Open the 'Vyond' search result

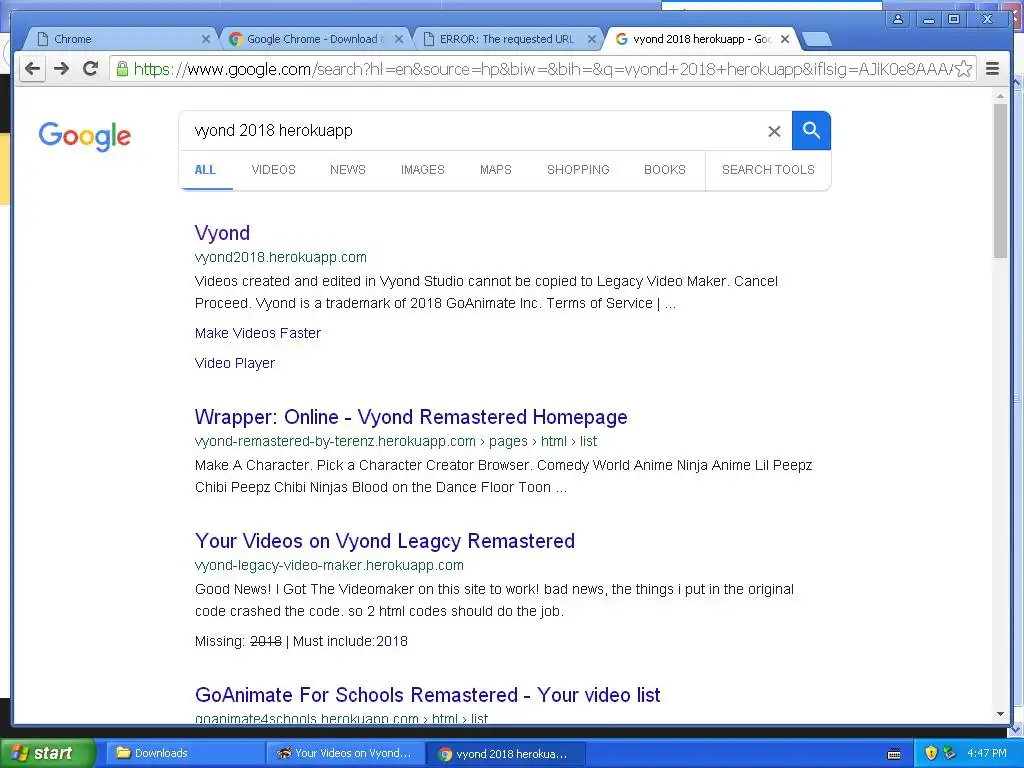[x=222, y=233]
